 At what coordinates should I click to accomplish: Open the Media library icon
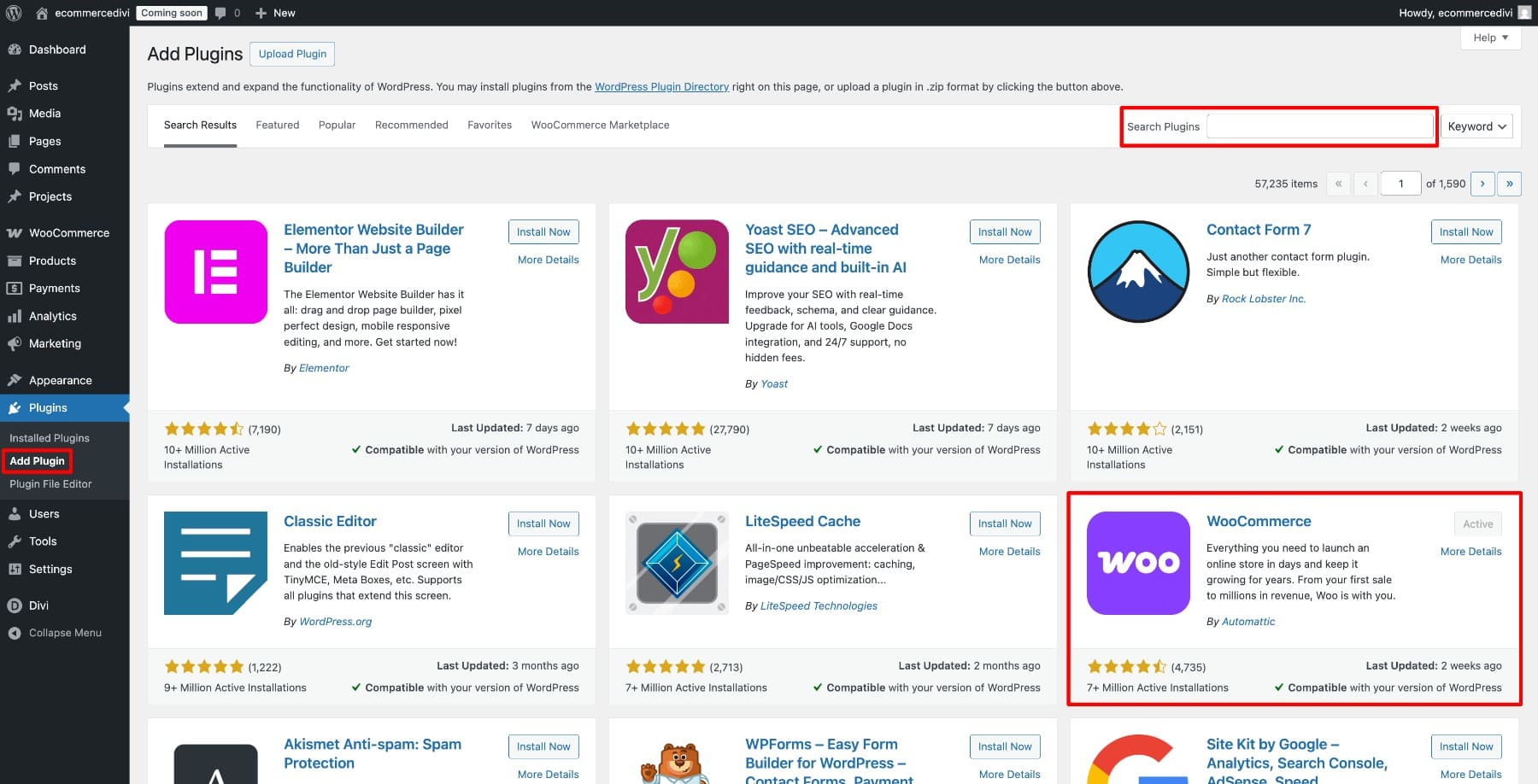[14, 113]
